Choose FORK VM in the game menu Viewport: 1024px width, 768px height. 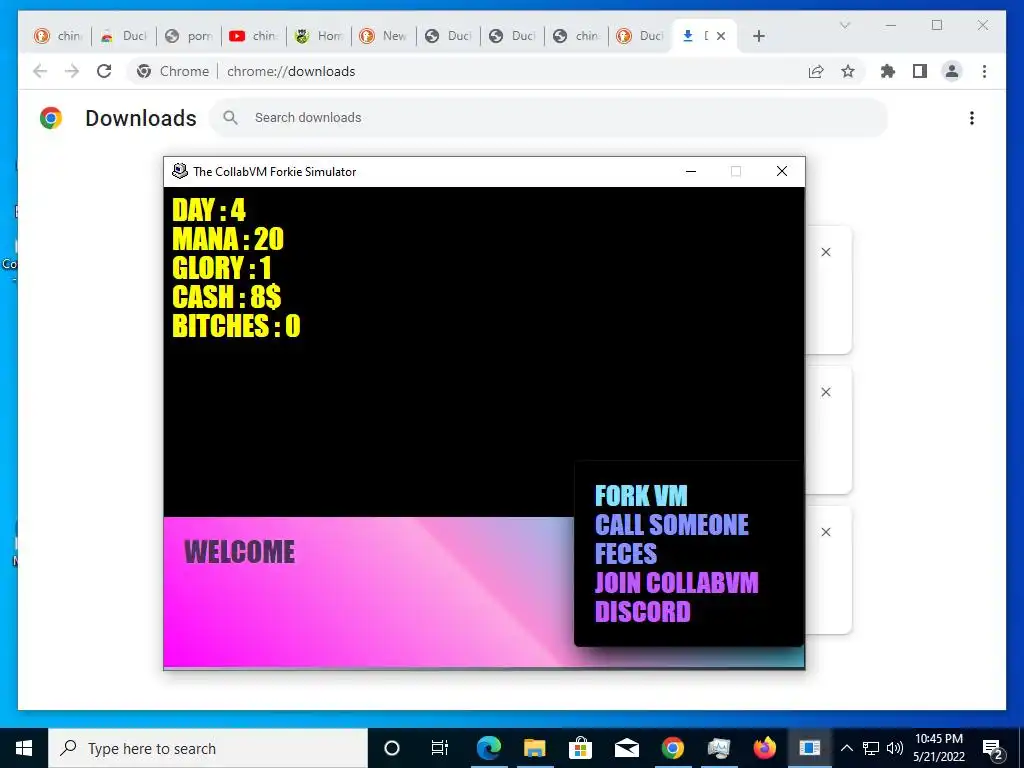641,496
